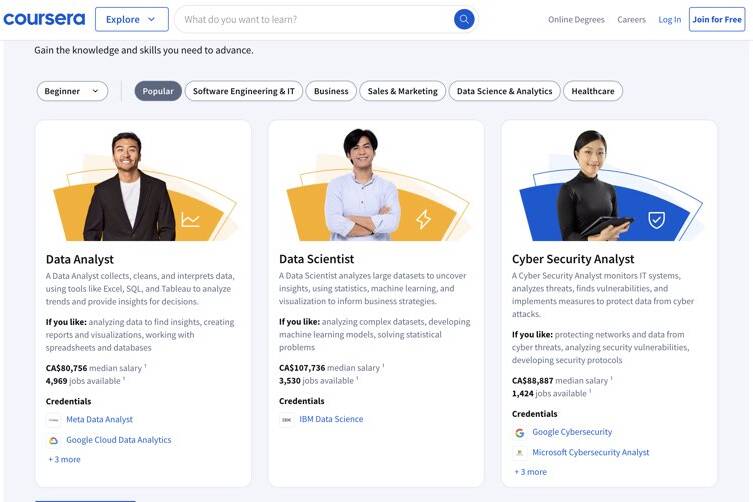Select the Popular category tab

tap(158, 91)
